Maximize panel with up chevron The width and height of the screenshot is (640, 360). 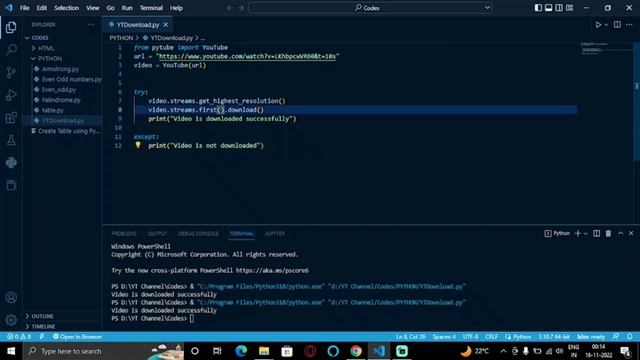click(x=620, y=233)
